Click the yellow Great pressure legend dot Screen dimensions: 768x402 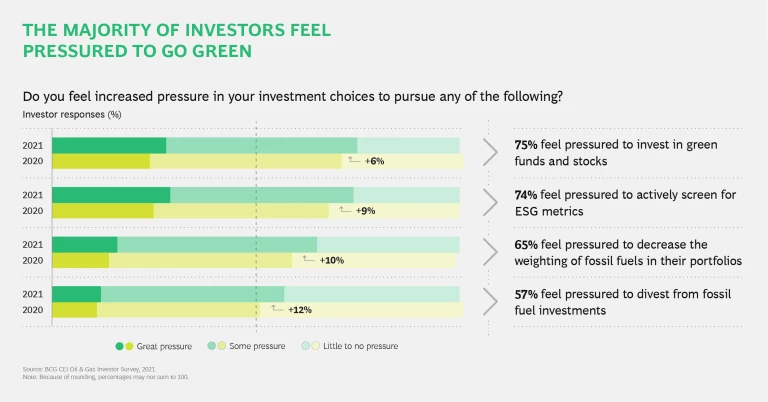129,346
